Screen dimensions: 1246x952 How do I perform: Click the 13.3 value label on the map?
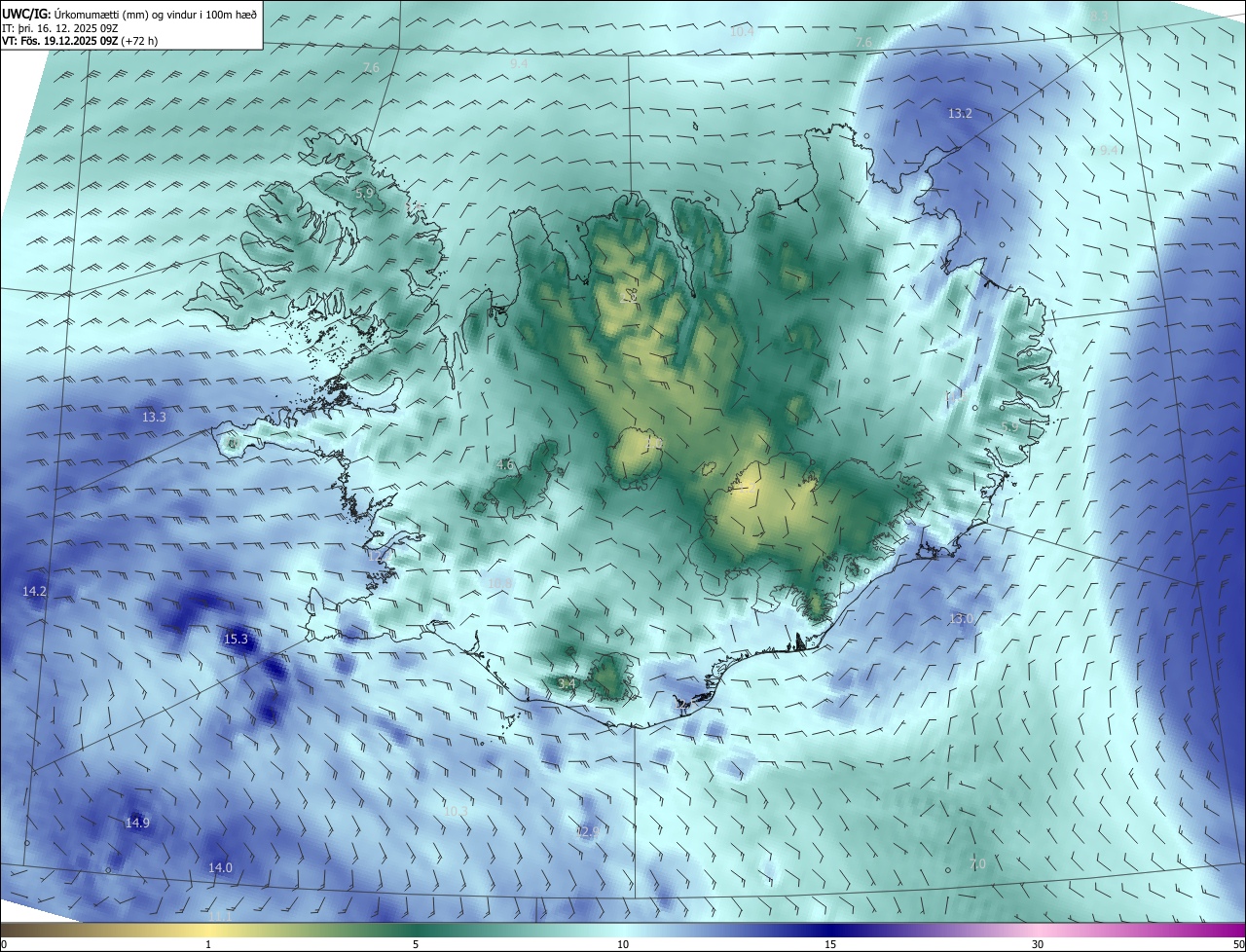pos(154,418)
